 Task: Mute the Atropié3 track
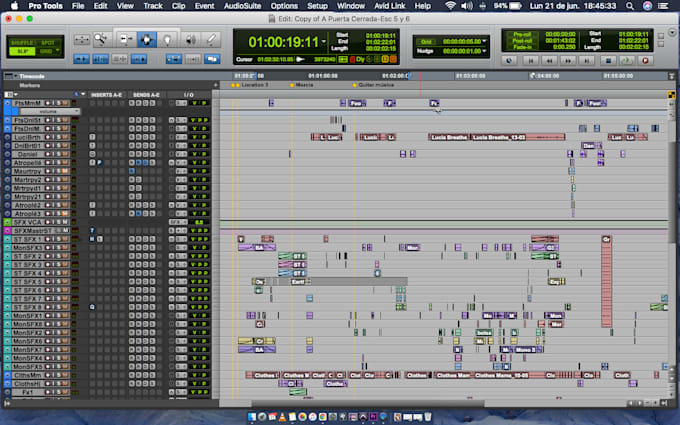click(x=65, y=213)
